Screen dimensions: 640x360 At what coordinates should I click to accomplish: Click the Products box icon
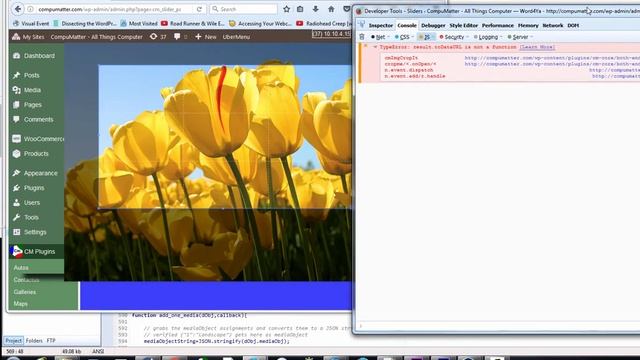(16, 153)
